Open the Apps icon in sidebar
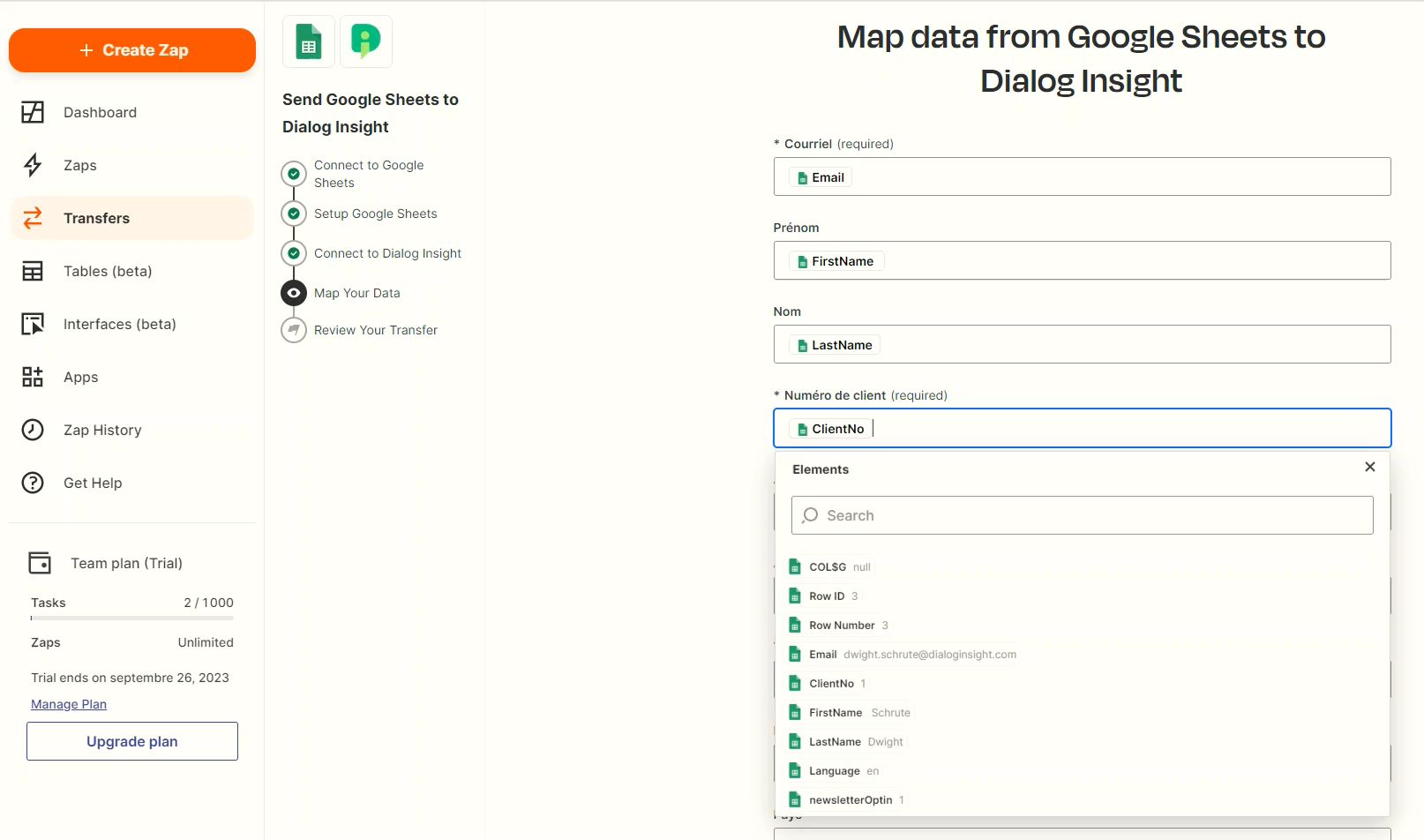Viewport: 1424px width, 840px height. click(33, 377)
